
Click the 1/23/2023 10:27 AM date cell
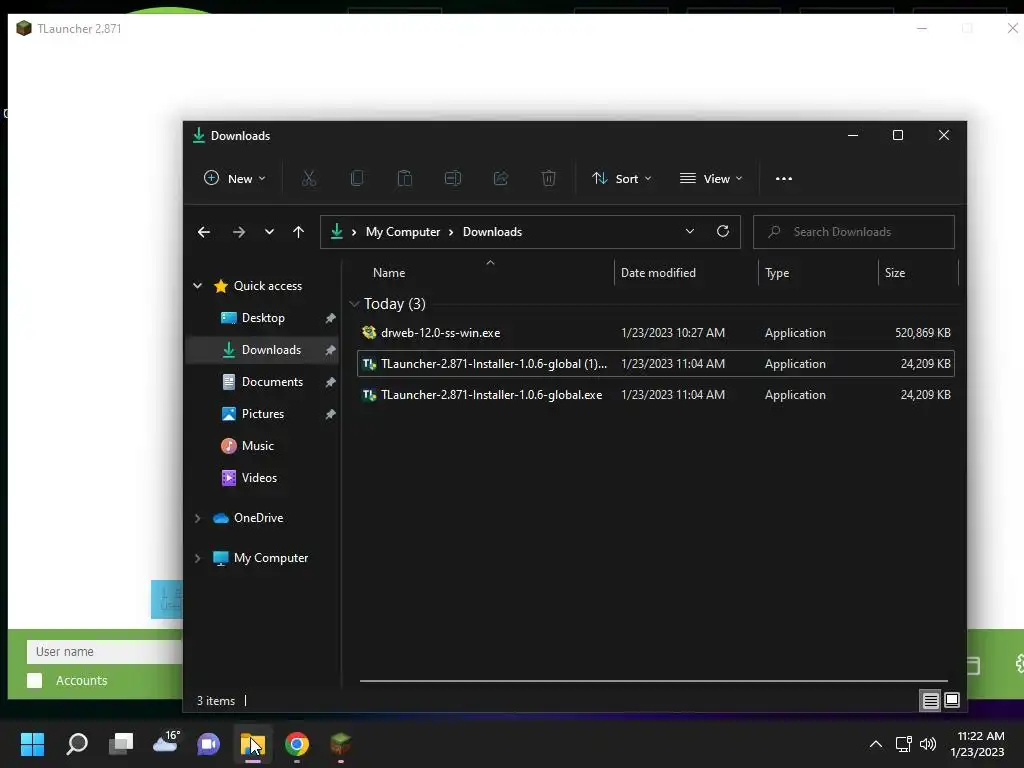click(x=673, y=333)
